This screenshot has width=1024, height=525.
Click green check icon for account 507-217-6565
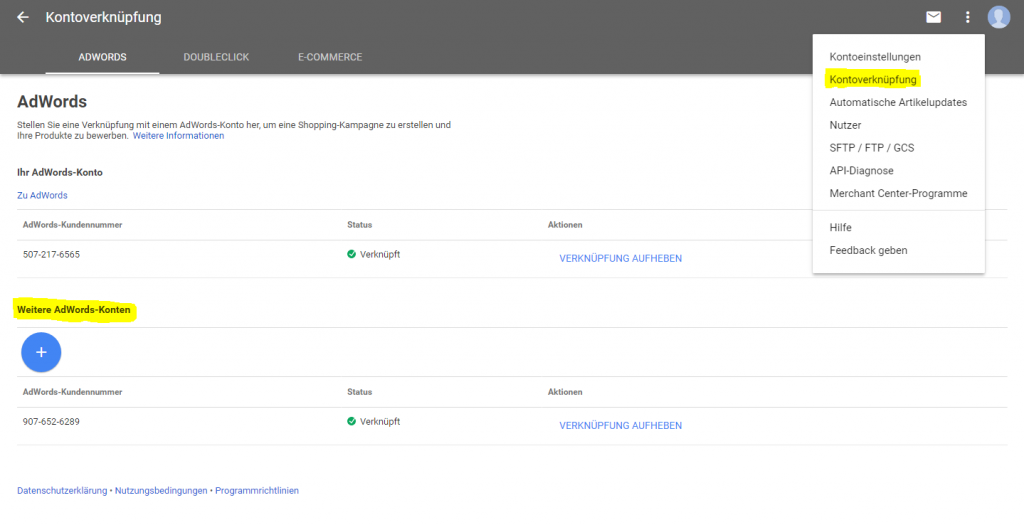pyautogui.click(x=351, y=254)
